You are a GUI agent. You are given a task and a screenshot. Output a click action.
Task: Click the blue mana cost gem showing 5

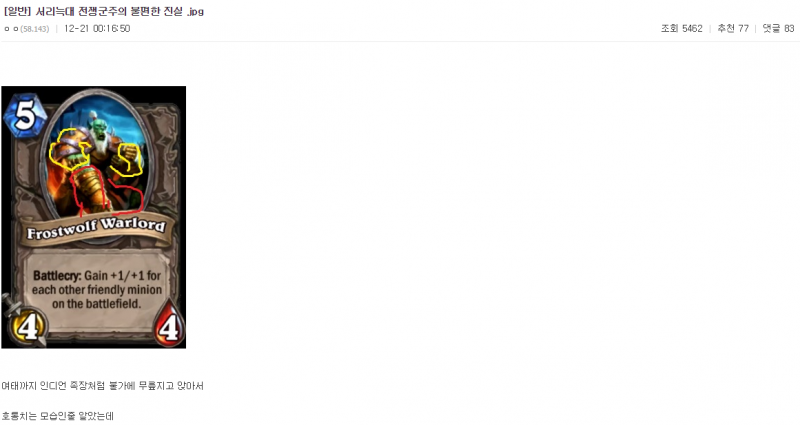click(24, 115)
